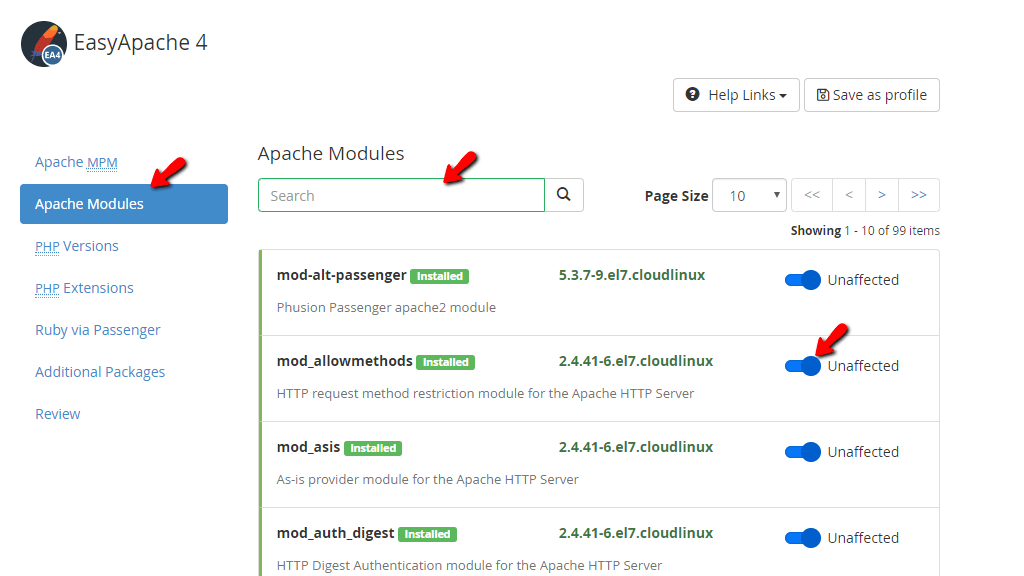The image size is (1024, 576).
Task: Click the search magnifier button
Action: [564, 195]
